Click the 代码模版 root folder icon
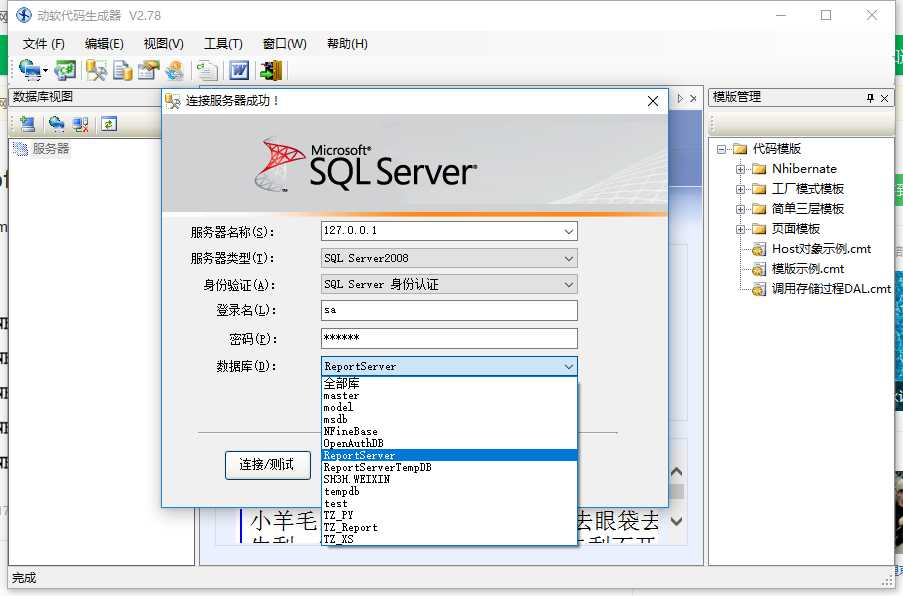Screen dimensions: 903x596 (x=739, y=150)
